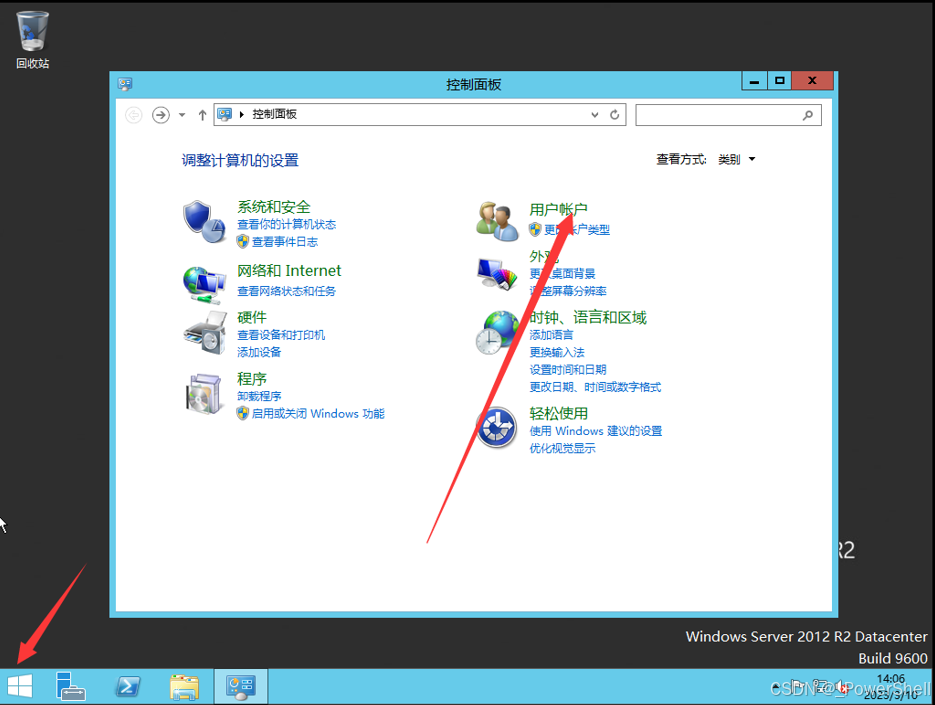Click 优化视觉显示 link
The image size is (935, 705).
[562, 449]
